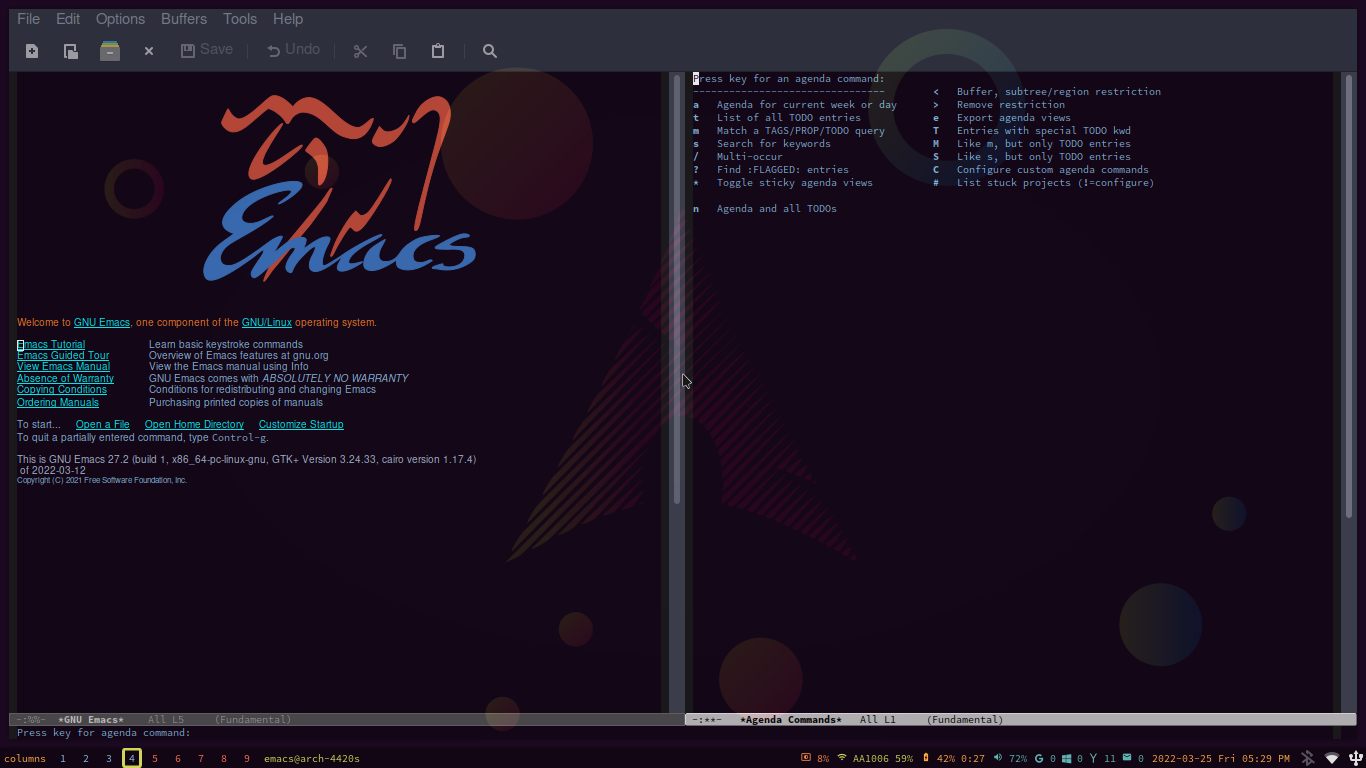This screenshot has width=1366, height=768.
Task: Follow the GNU Emacs link
Action: 102,323
